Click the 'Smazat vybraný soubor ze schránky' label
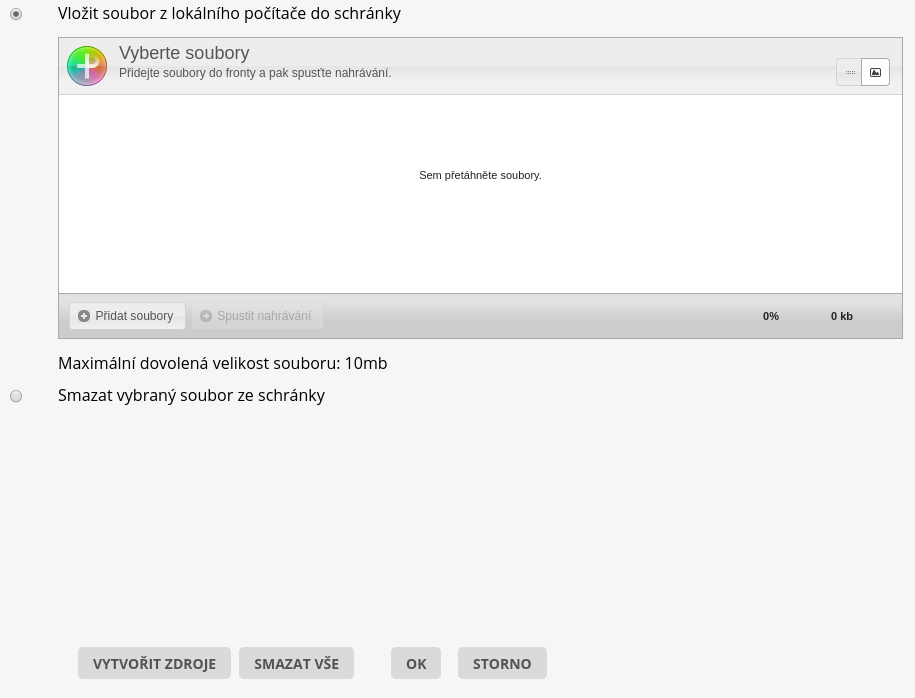The width and height of the screenshot is (915, 698). coord(191,396)
